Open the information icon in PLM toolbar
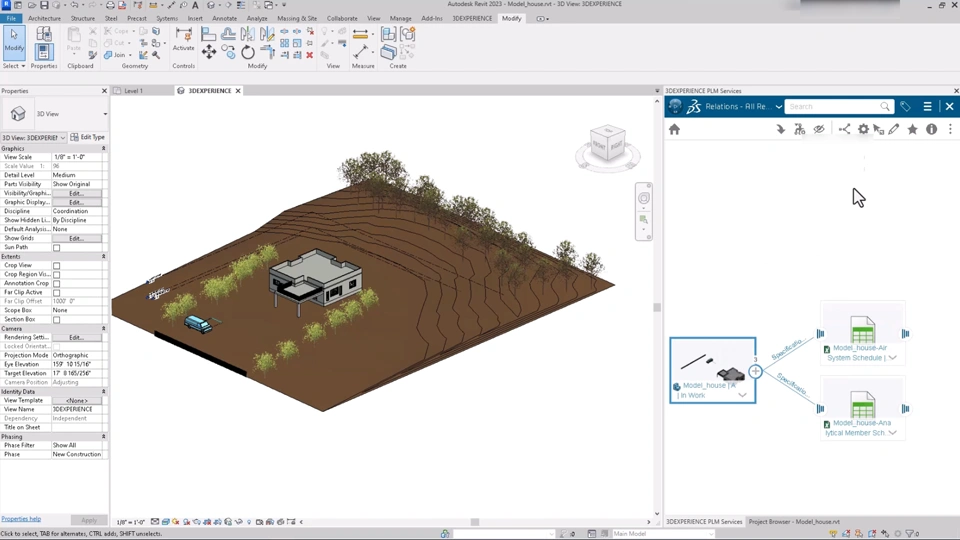Viewport: 960px width, 540px height. [x=931, y=129]
